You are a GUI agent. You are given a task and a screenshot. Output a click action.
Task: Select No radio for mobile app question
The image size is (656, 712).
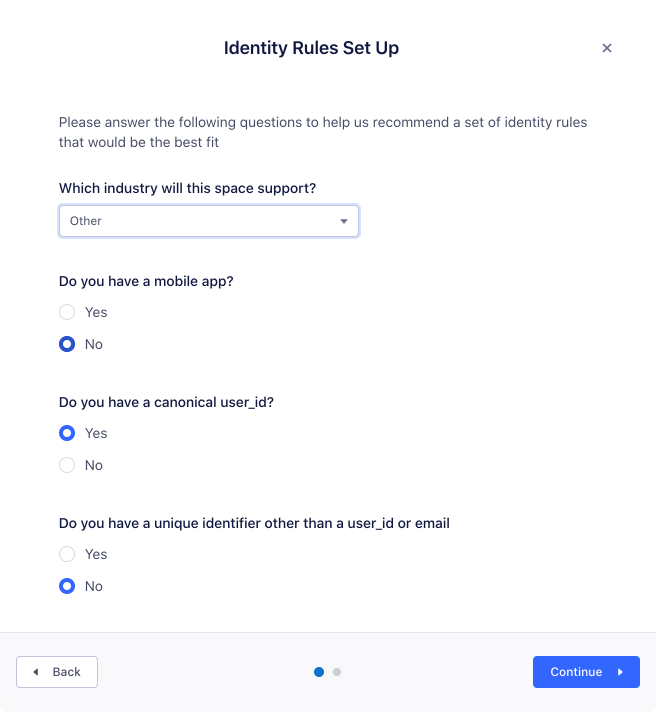pos(67,344)
